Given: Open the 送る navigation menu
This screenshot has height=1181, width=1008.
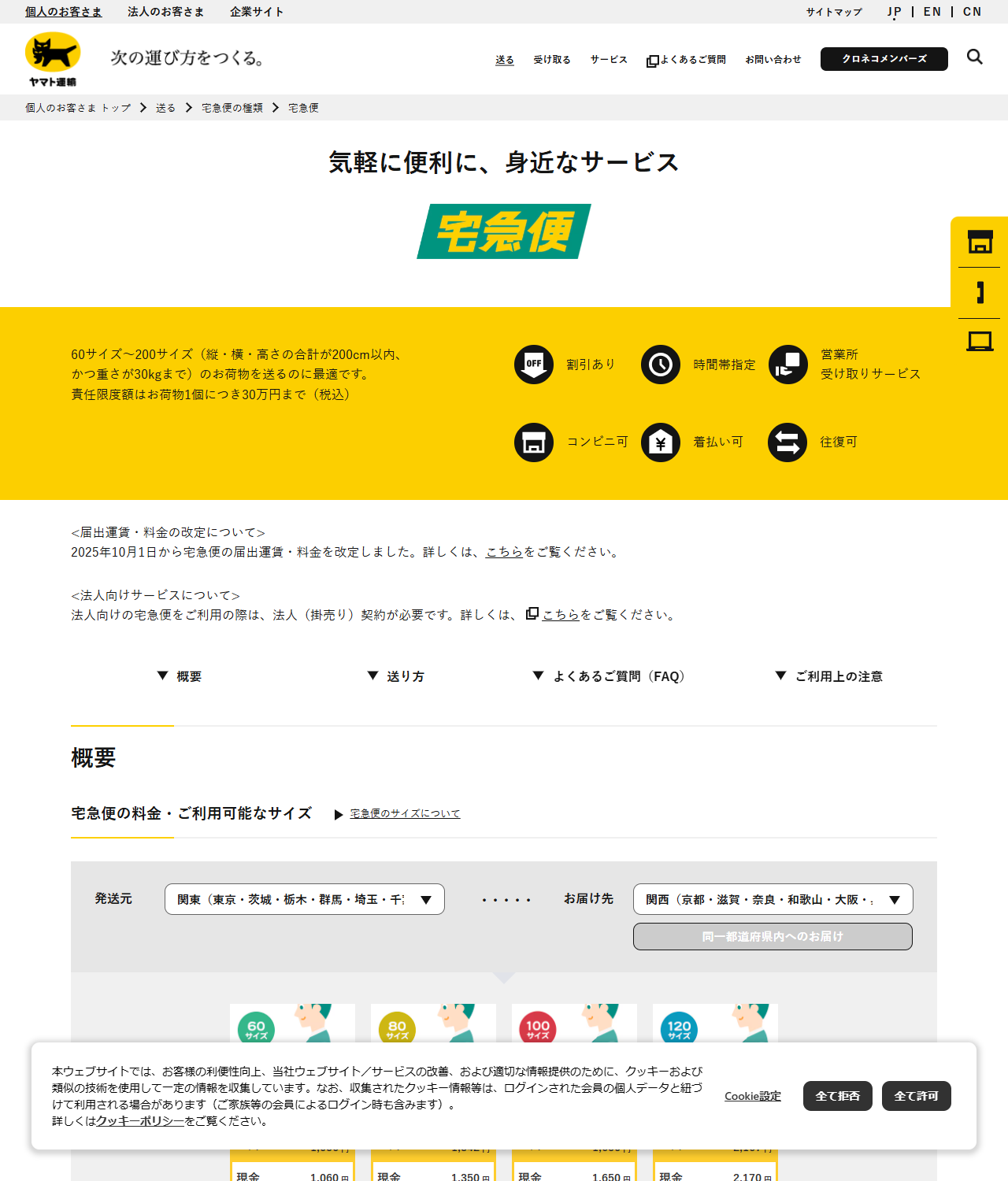Looking at the screenshot, I should (505, 60).
